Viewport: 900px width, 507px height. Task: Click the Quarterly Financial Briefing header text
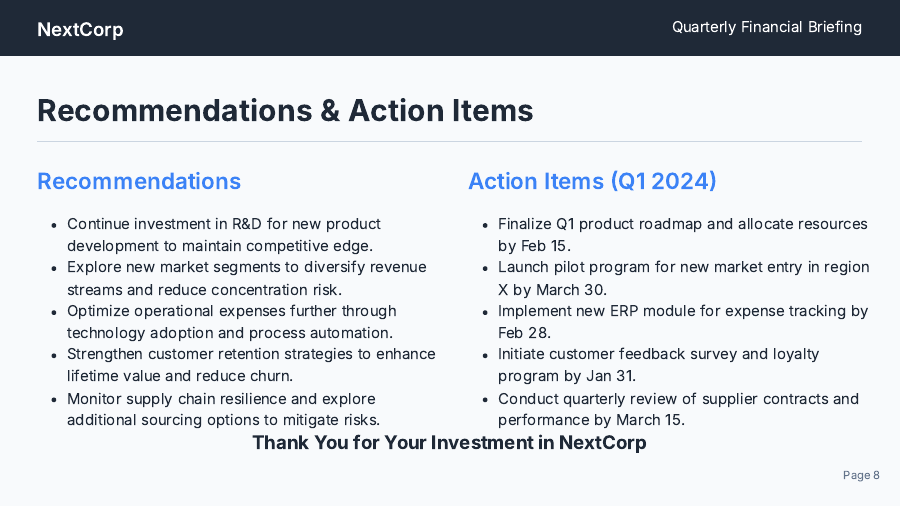766,27
